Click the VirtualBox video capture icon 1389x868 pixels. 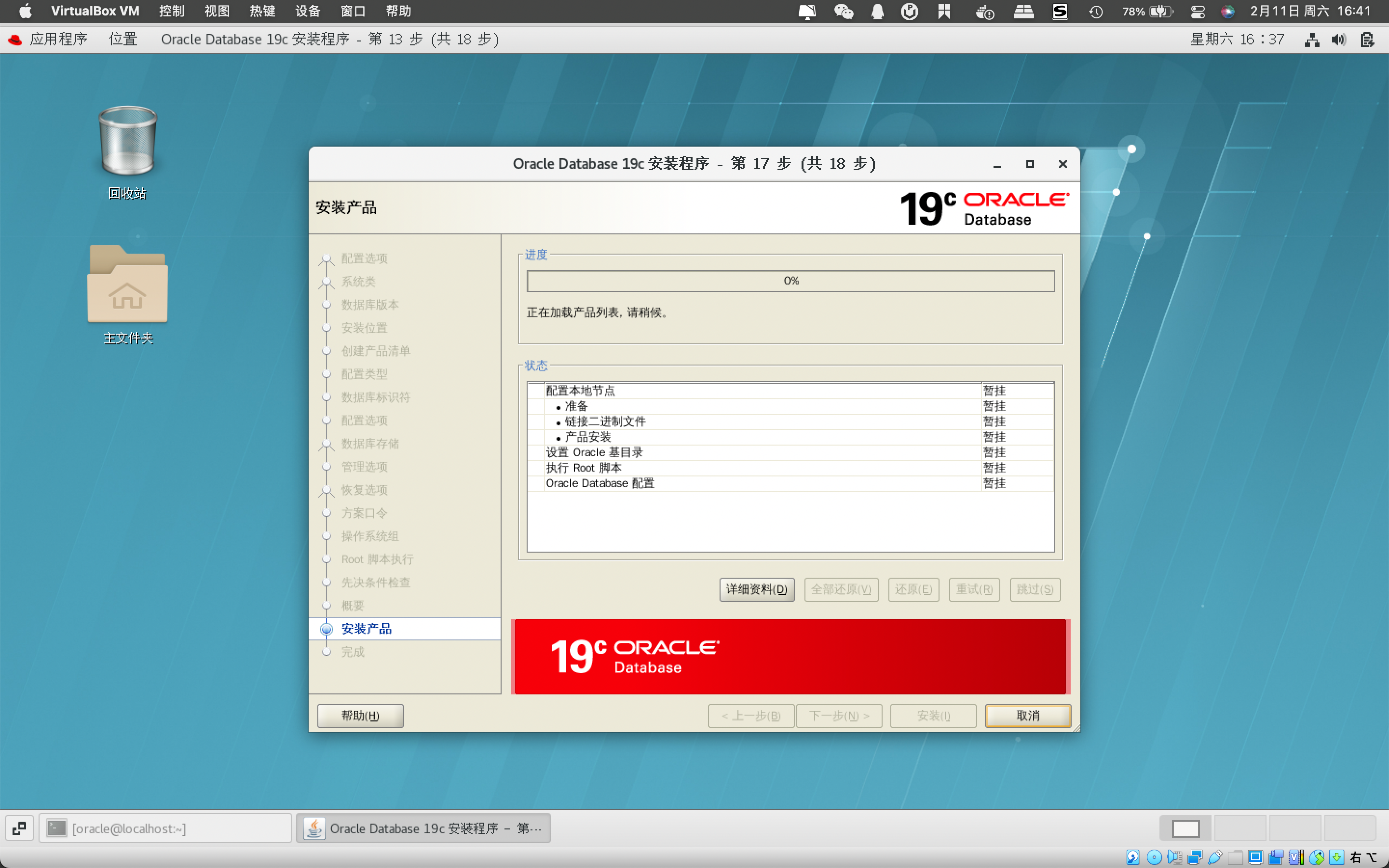1276,857
